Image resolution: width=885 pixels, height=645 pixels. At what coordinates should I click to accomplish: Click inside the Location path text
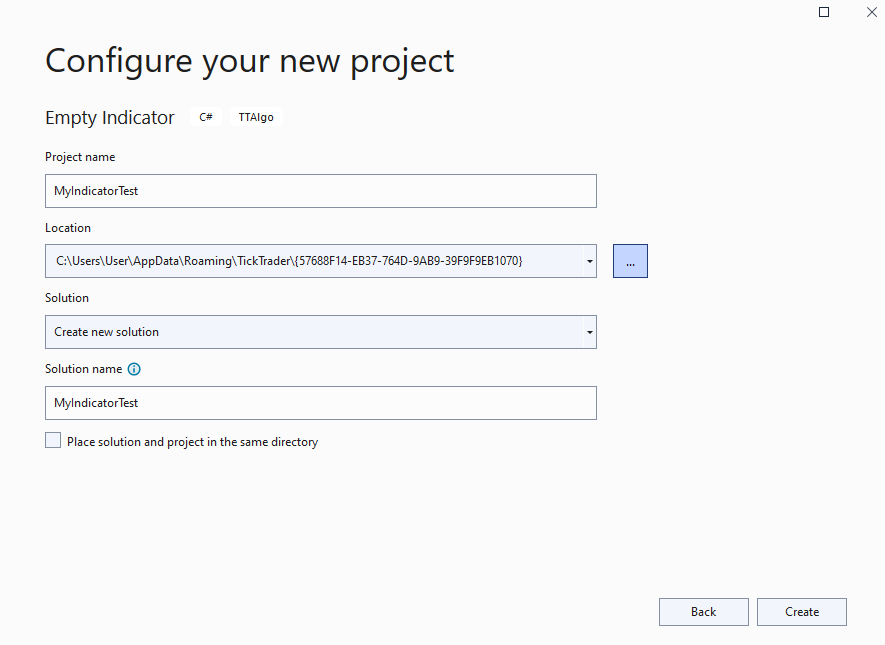289,261
